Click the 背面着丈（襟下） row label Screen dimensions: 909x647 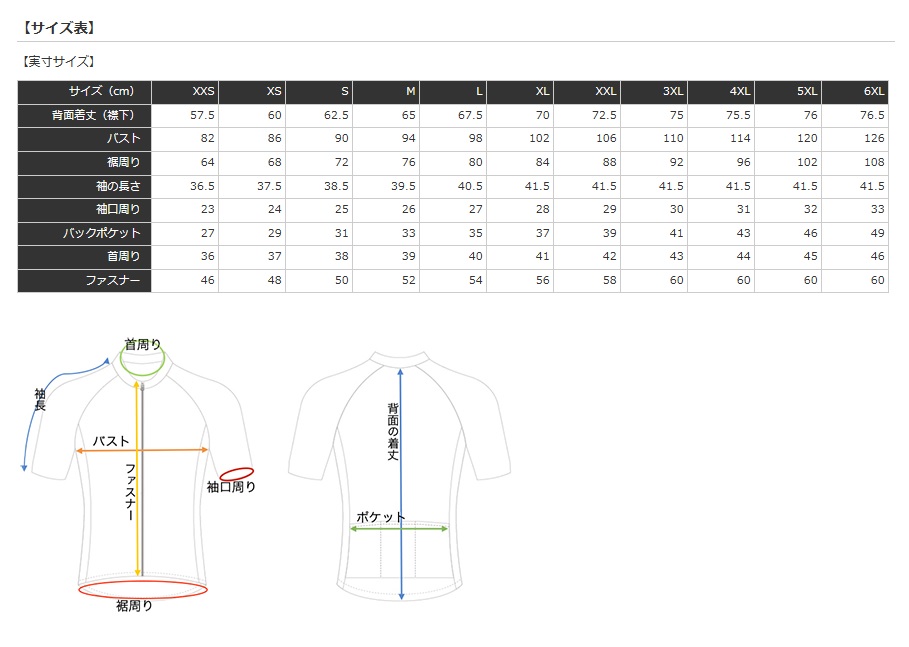click(x=85, y=115)
